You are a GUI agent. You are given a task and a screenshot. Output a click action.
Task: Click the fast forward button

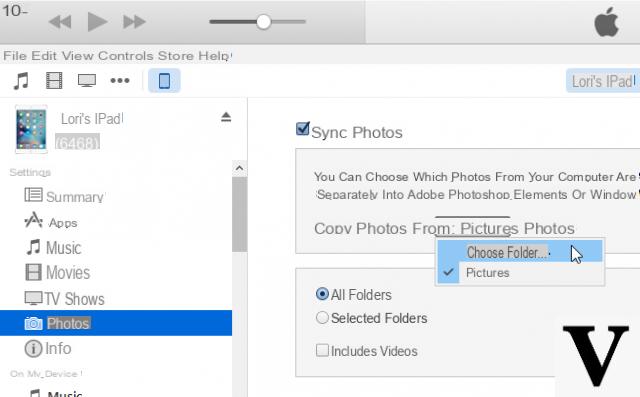(x=134, y=22)
